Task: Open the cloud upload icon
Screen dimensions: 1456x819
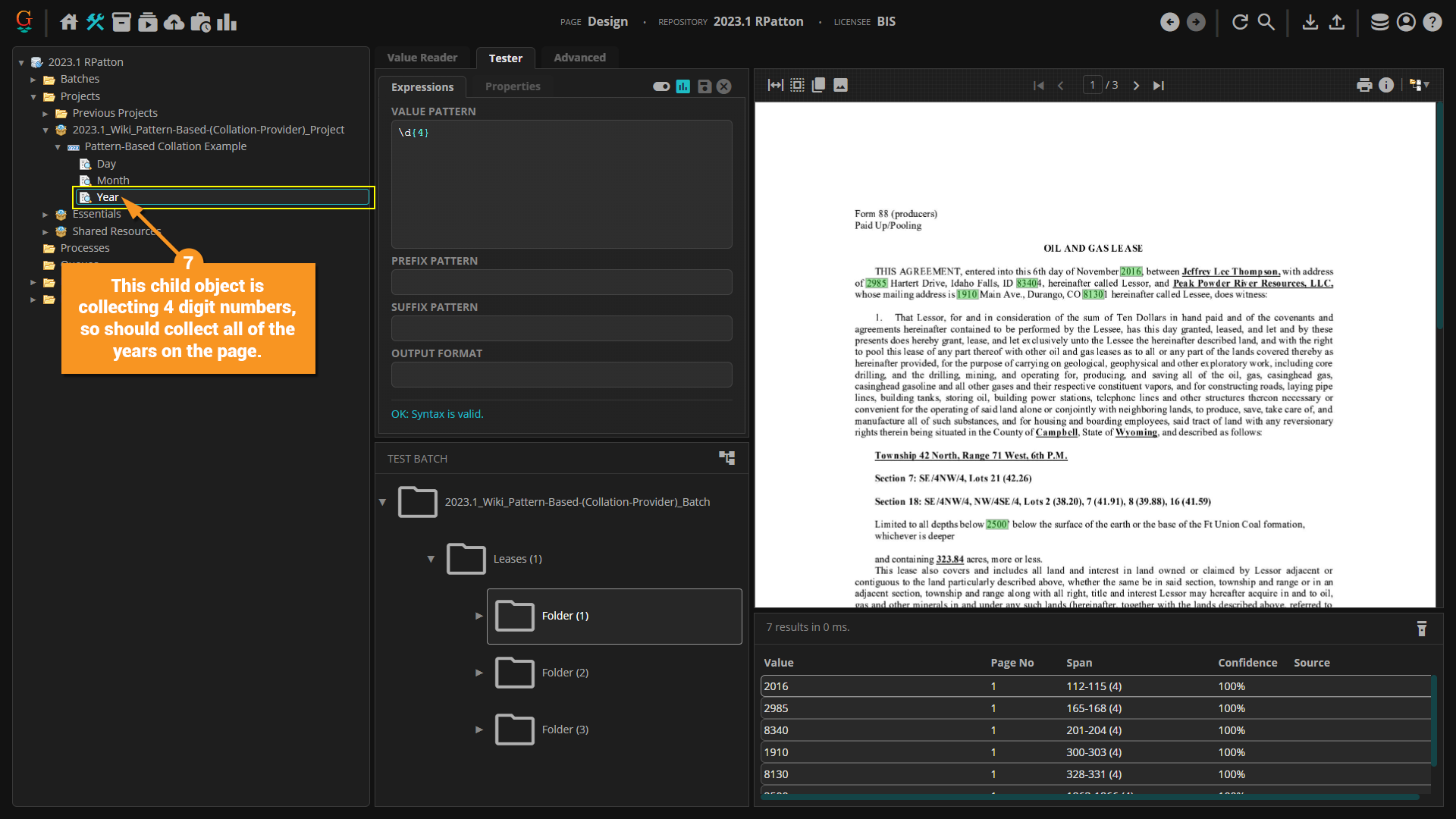Action: pos(174,22)
